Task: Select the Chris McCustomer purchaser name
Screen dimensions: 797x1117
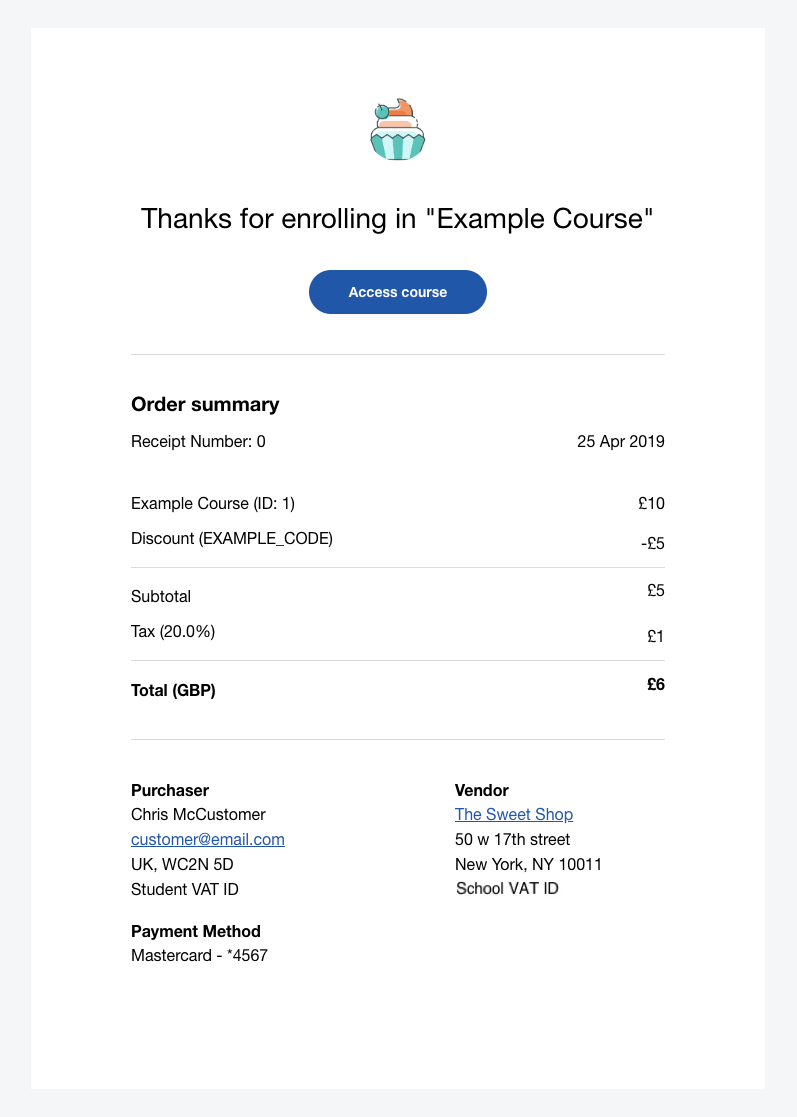Action: [198, 814]
